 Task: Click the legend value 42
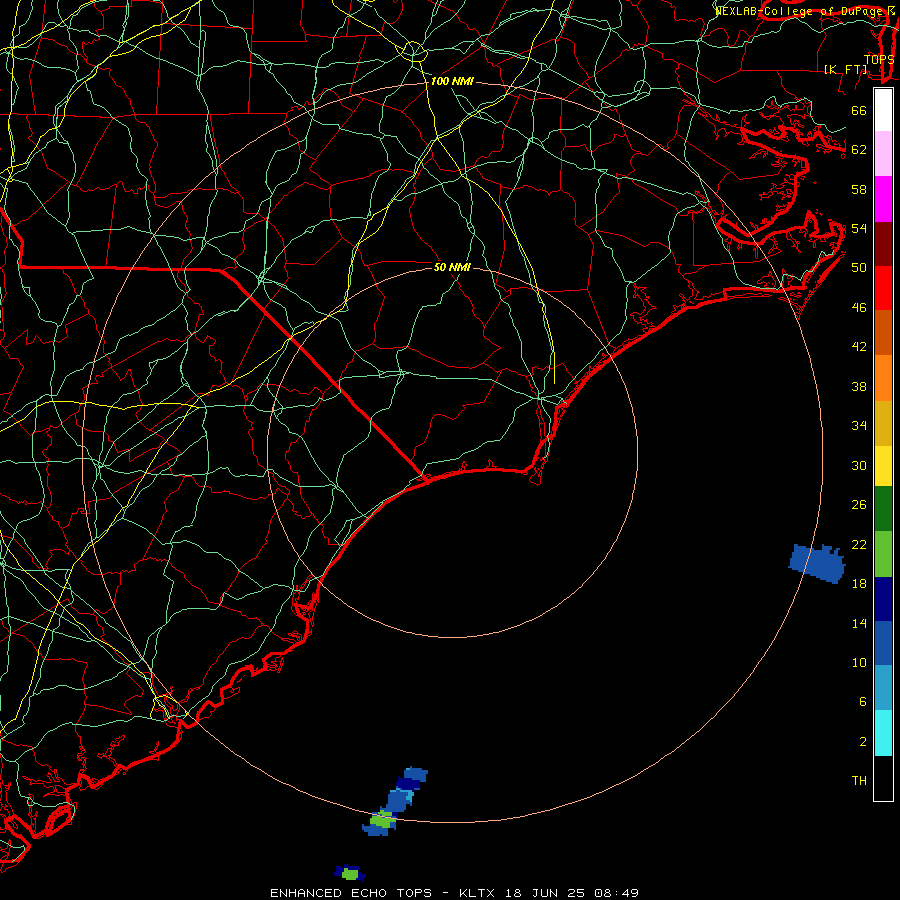859,347
